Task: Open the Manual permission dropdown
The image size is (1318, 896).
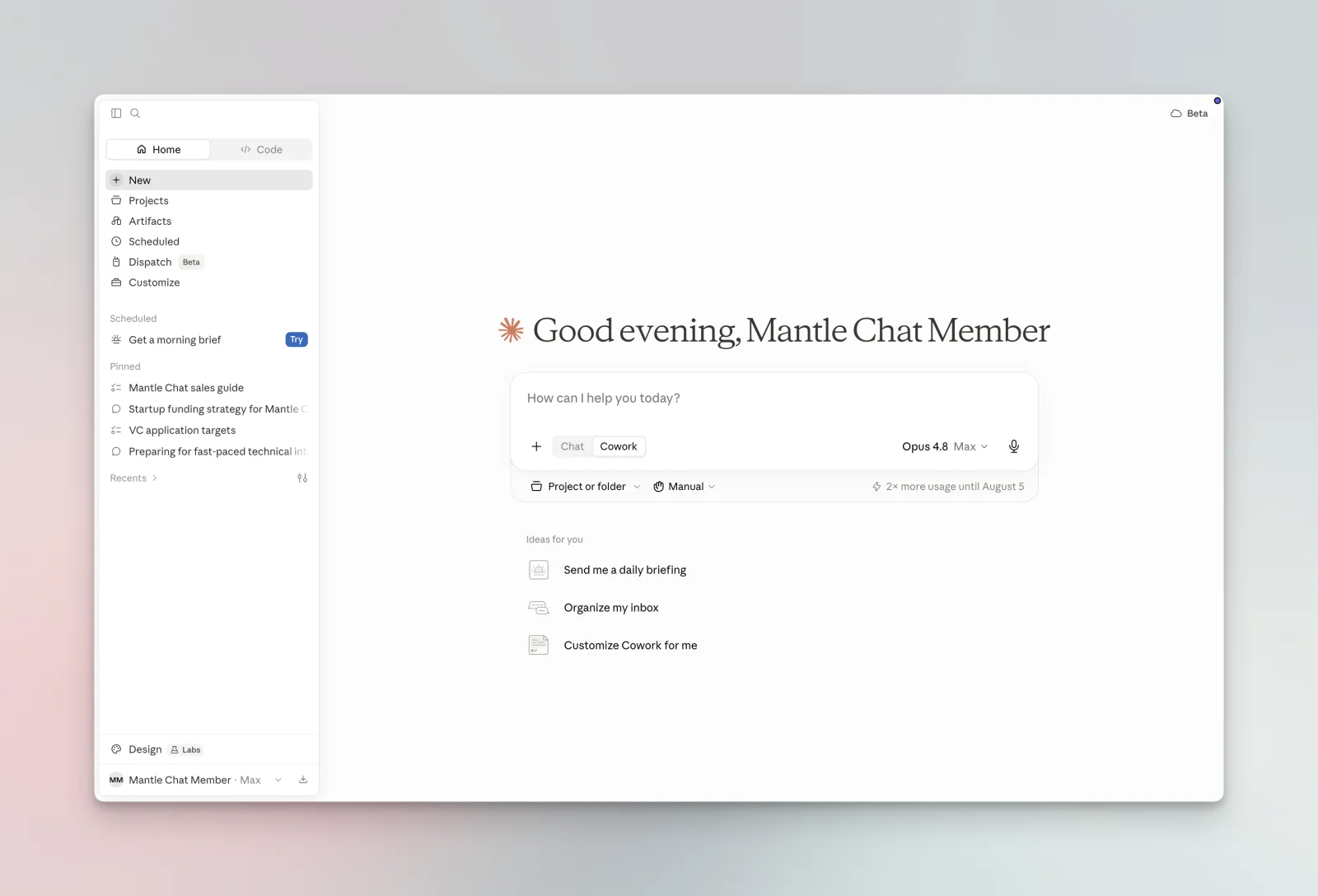Action: click(685, 487)
